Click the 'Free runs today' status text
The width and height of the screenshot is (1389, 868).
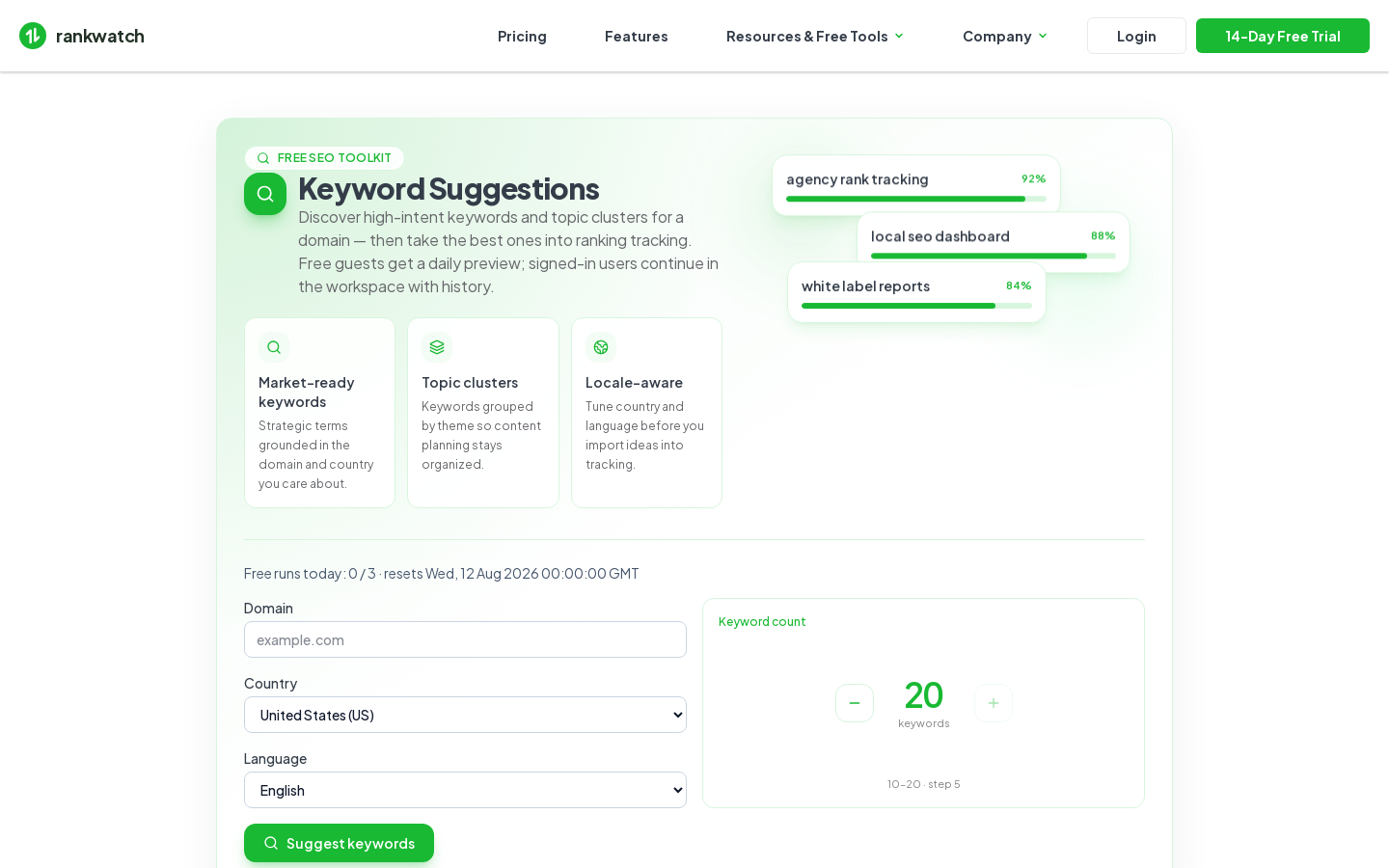(x=442, y=574)
